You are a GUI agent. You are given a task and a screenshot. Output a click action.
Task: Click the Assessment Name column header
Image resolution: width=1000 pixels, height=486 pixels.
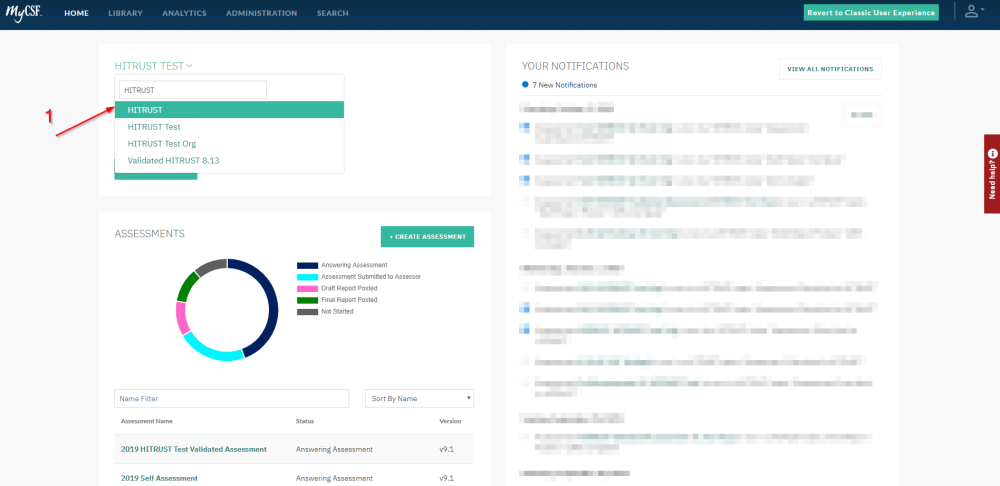click(147, 422)
